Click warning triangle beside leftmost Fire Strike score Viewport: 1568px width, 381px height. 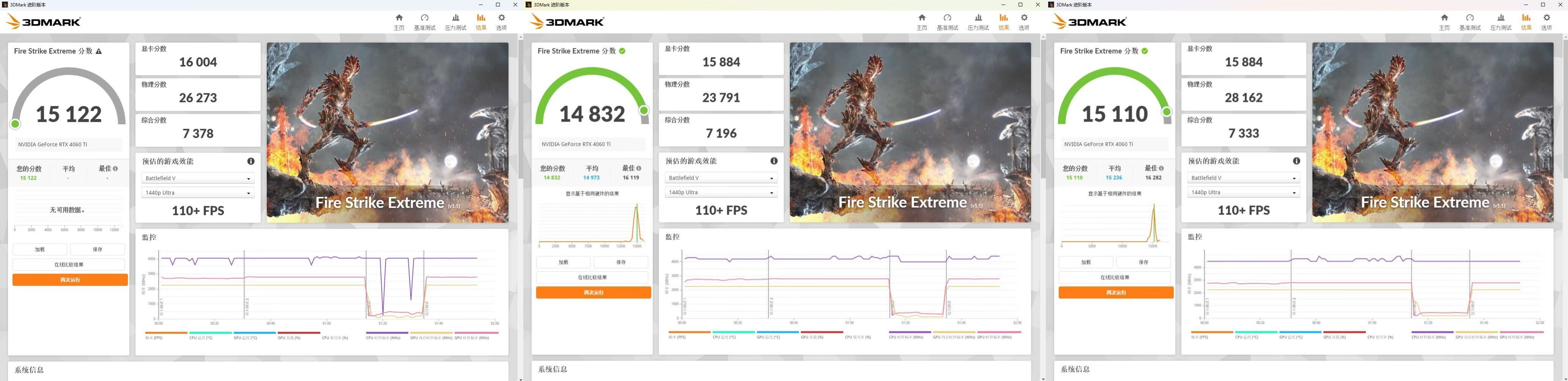click(99, 52)
